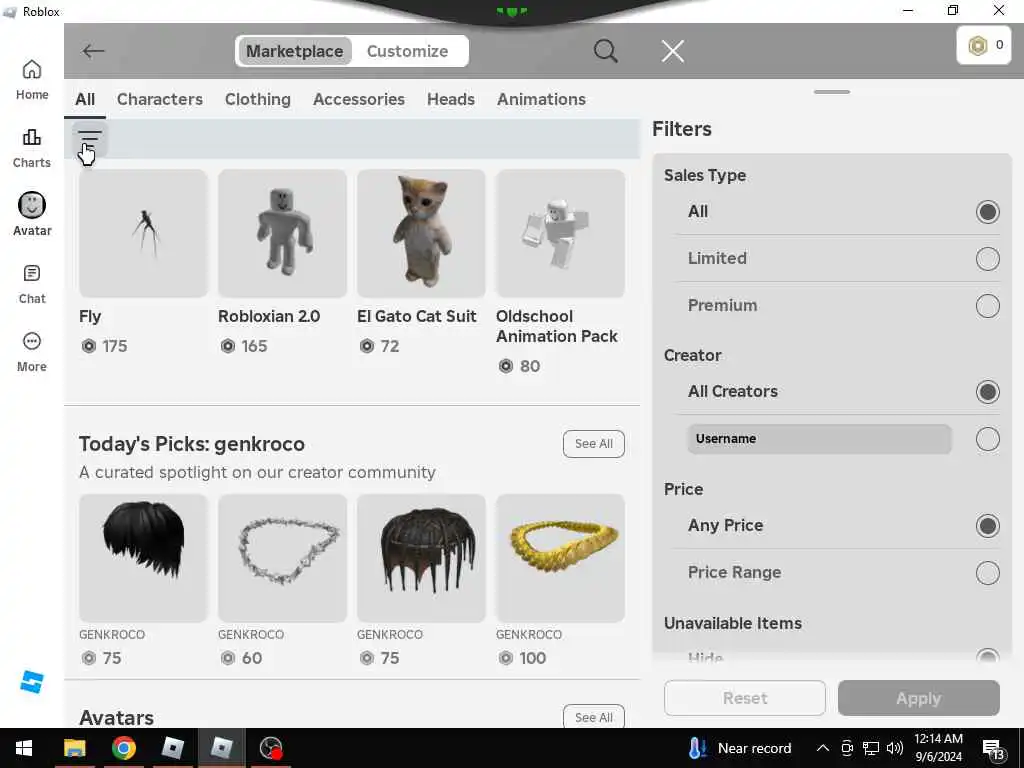Screen dimensions: 1024x768
Task: Select the All category tab
Action: tap(85, 99)
